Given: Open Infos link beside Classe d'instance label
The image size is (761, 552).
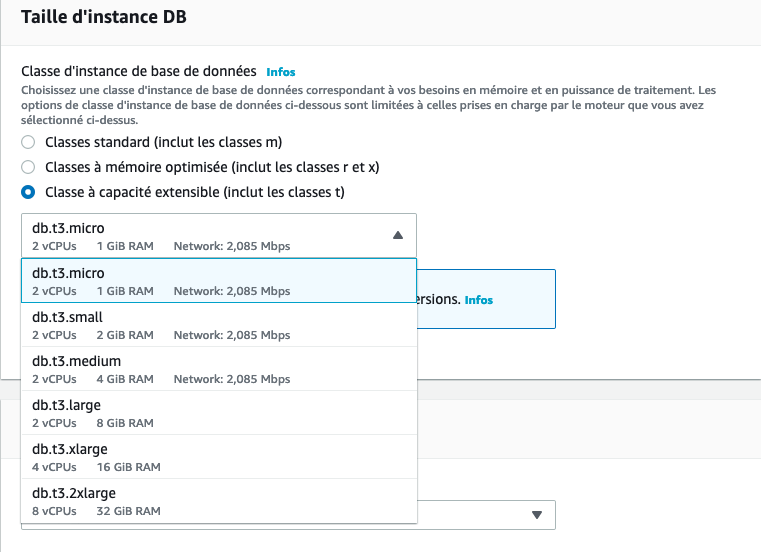Looking at the screenshot, I should [281, 72].
